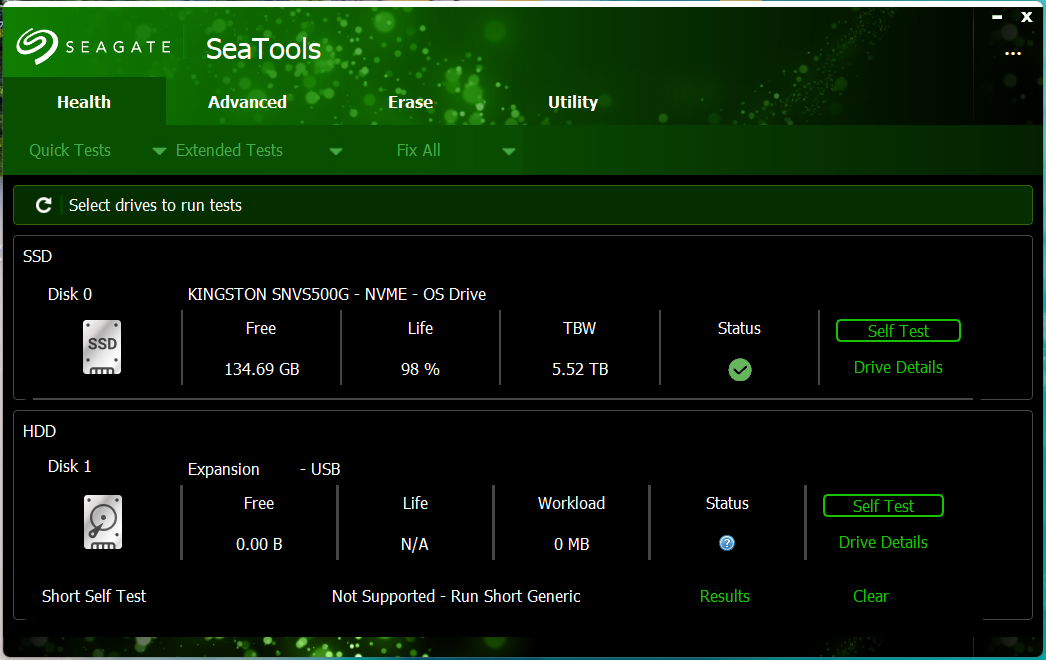Viewport: 1046px width, 660px height.
Task: Click the 134.69 GB free space value
Action: pos(262,369)
